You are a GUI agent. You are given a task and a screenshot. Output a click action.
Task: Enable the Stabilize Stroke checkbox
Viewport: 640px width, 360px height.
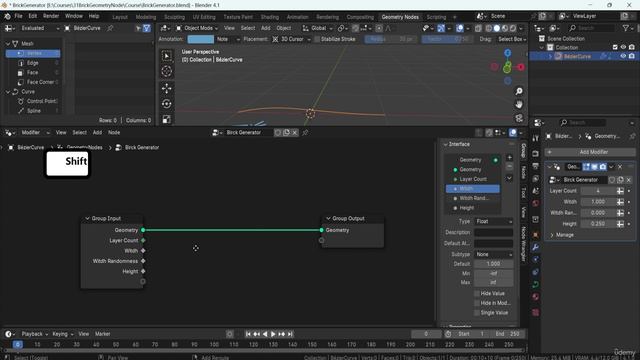tap(317, 39)
